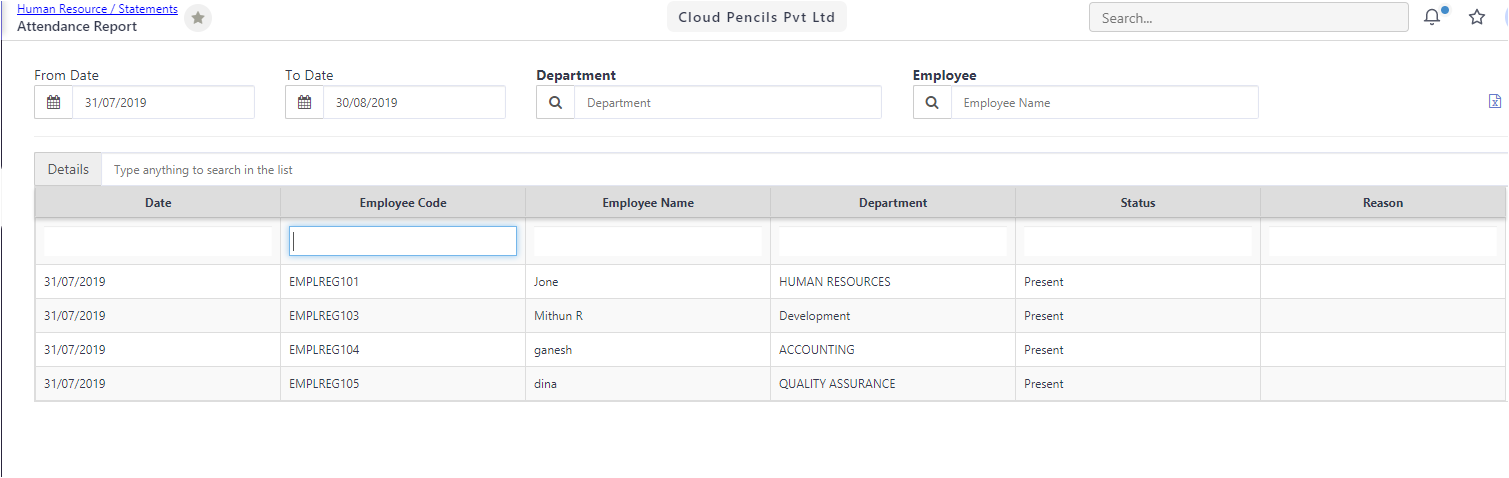Click the Reason column filter box
The height and width of the screenshot is (478, 1509).
1383,241
